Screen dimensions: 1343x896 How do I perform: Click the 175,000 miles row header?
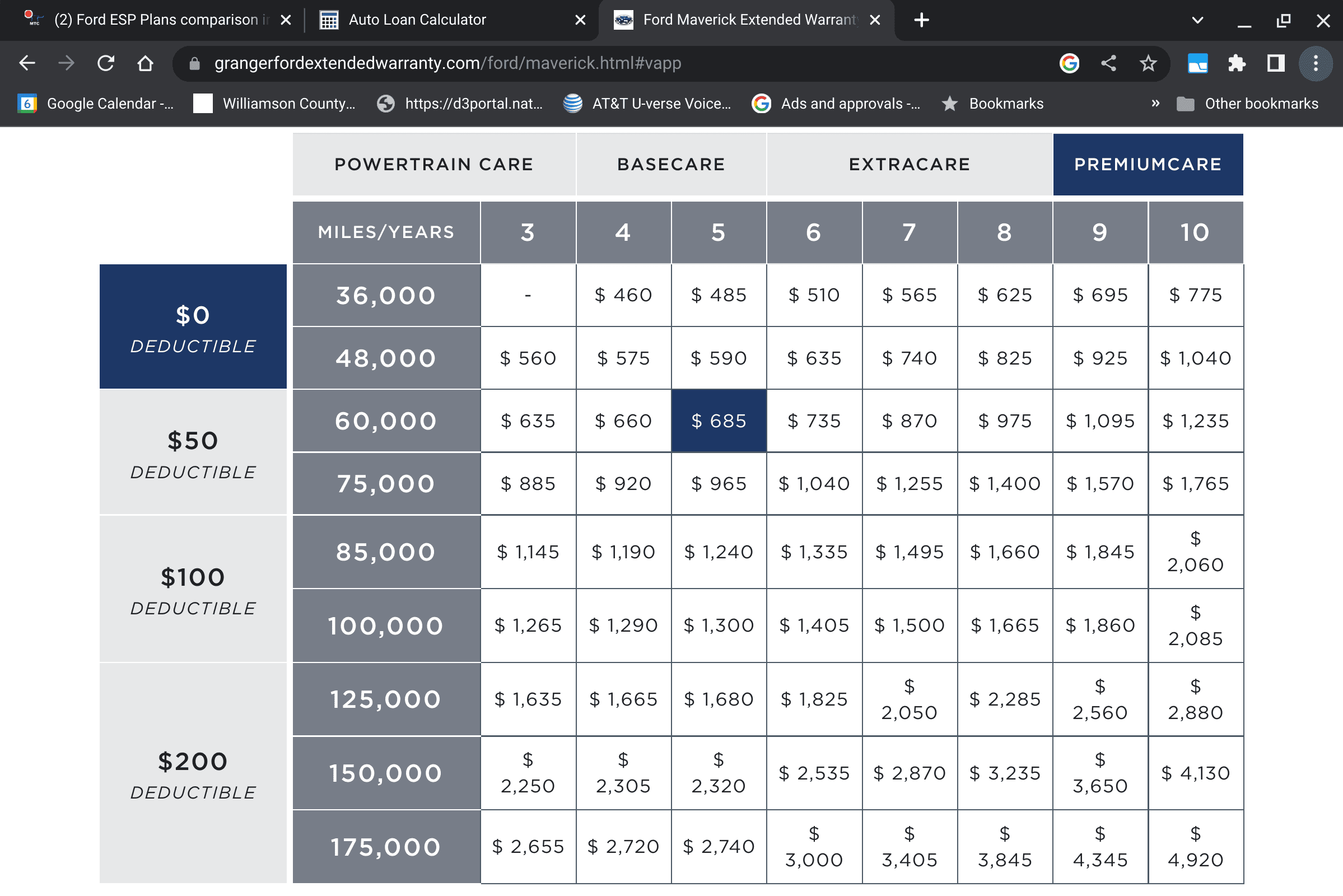(386, 847)
